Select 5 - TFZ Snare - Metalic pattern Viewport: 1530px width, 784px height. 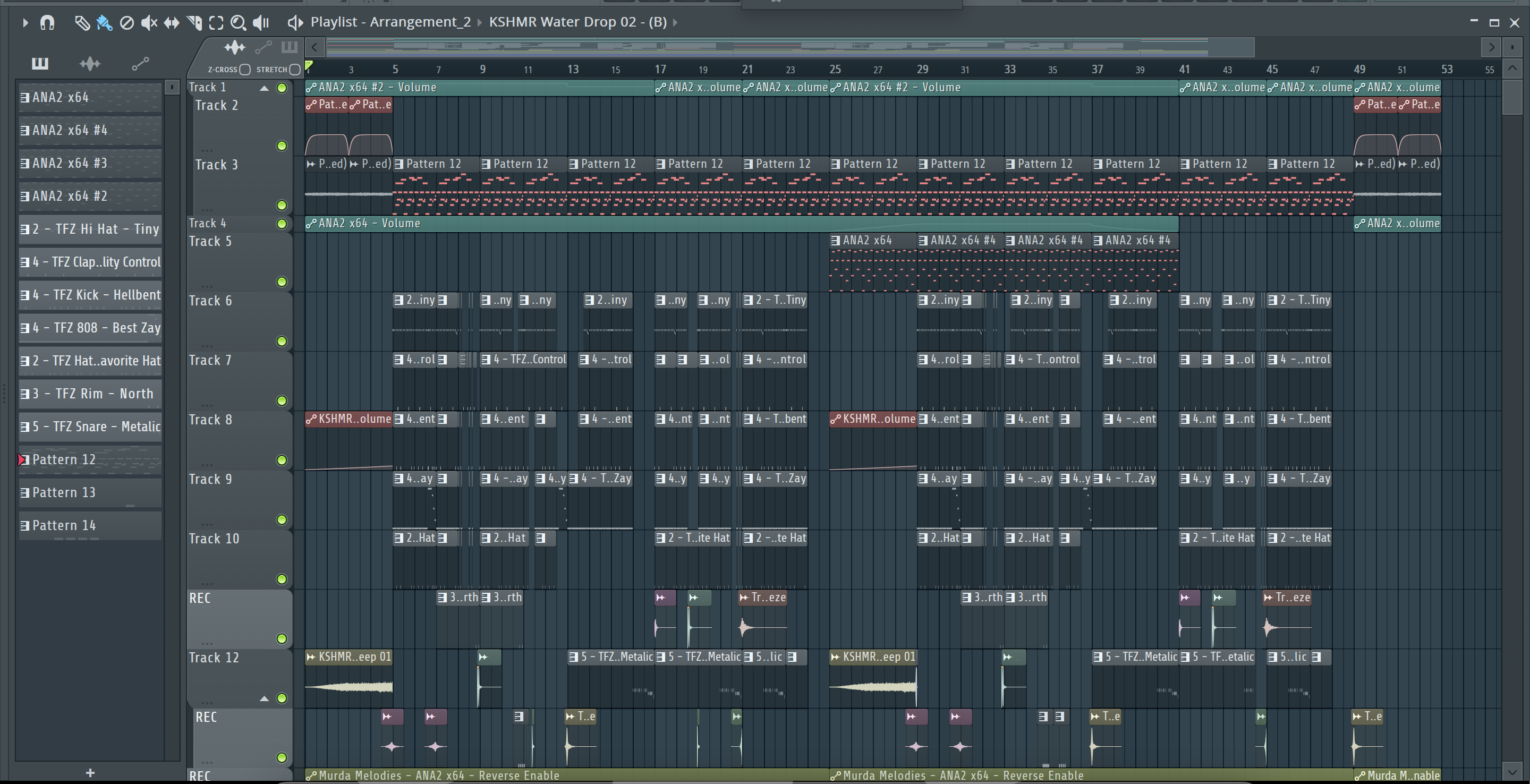[x=90, y=427]
